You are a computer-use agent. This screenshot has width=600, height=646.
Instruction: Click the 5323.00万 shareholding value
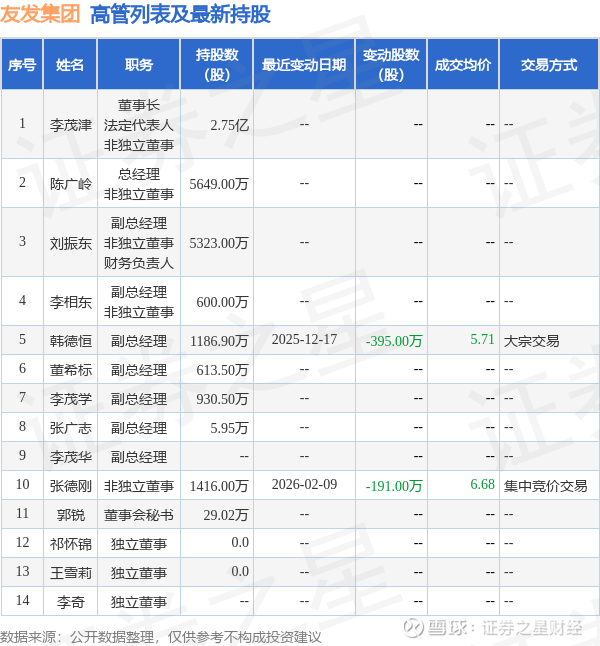tap(219, 243)
